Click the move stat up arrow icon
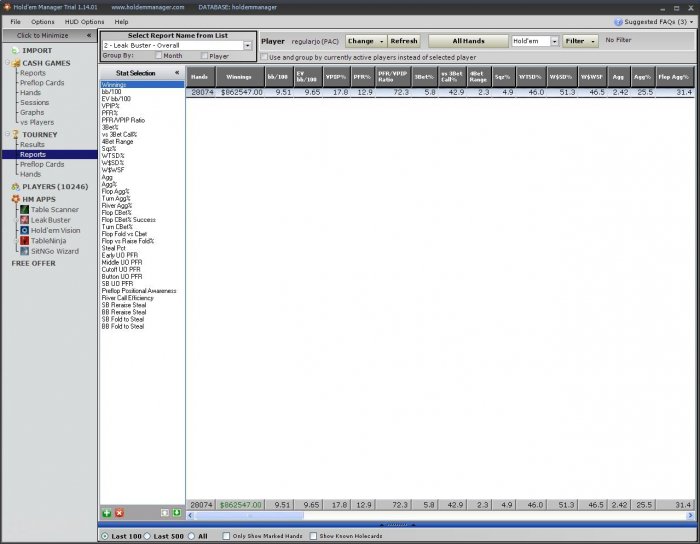The height and width of the screenshot is (544, 700). [x=165, y=513]
